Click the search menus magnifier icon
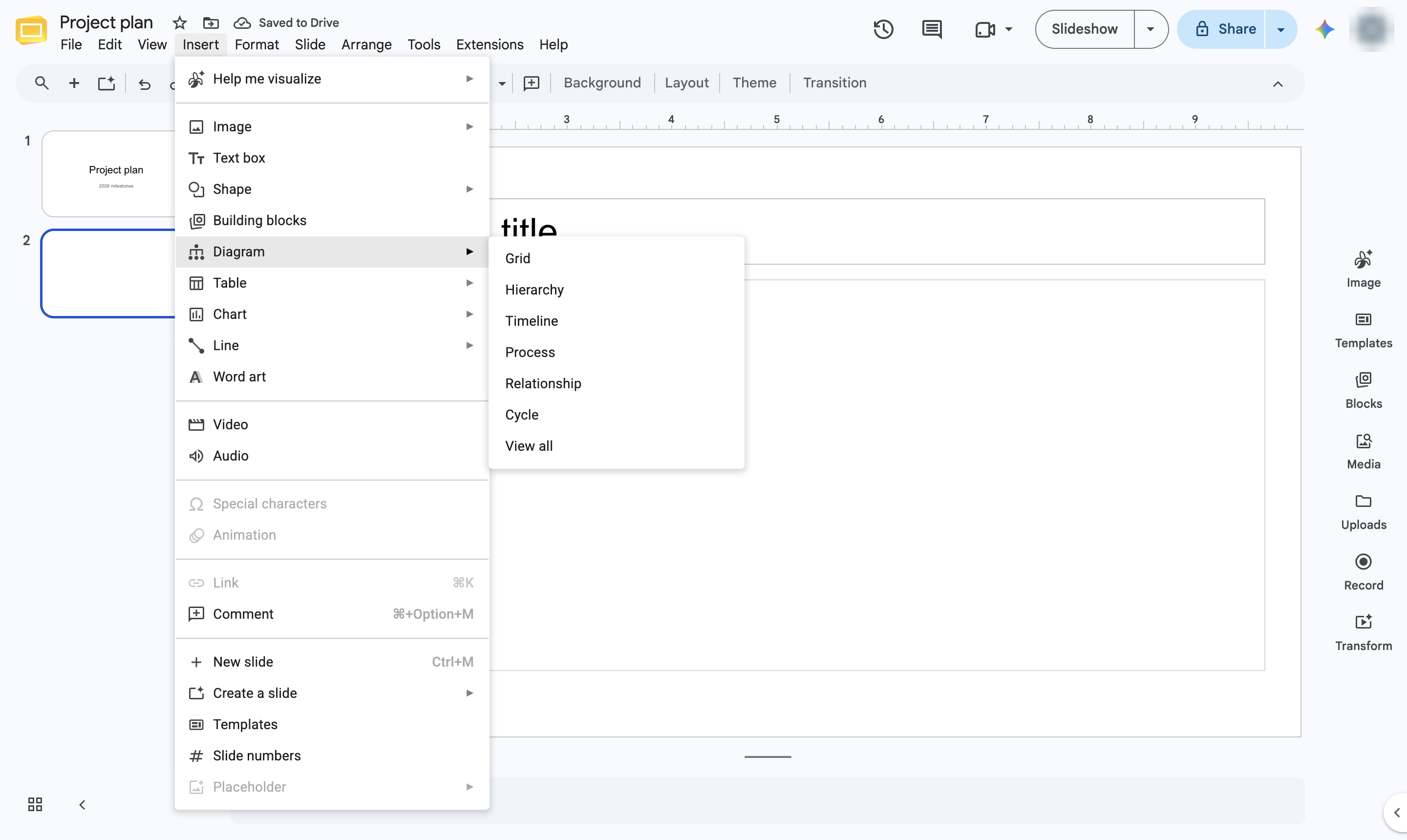Image resolution: width=1407 pixels, height=840 pixels. [x=42, y=83]
